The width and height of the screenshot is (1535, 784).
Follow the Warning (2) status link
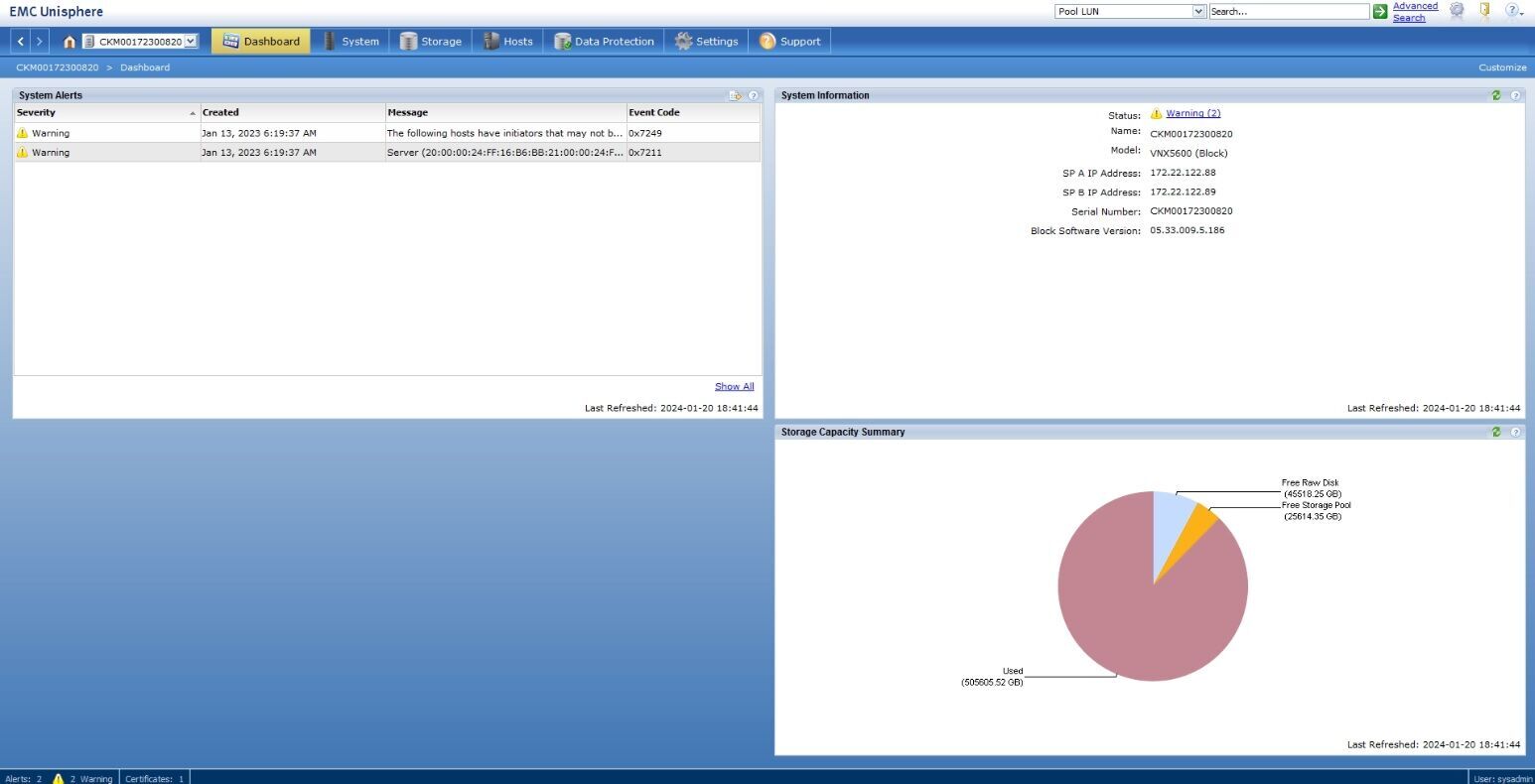[1193, 113]
